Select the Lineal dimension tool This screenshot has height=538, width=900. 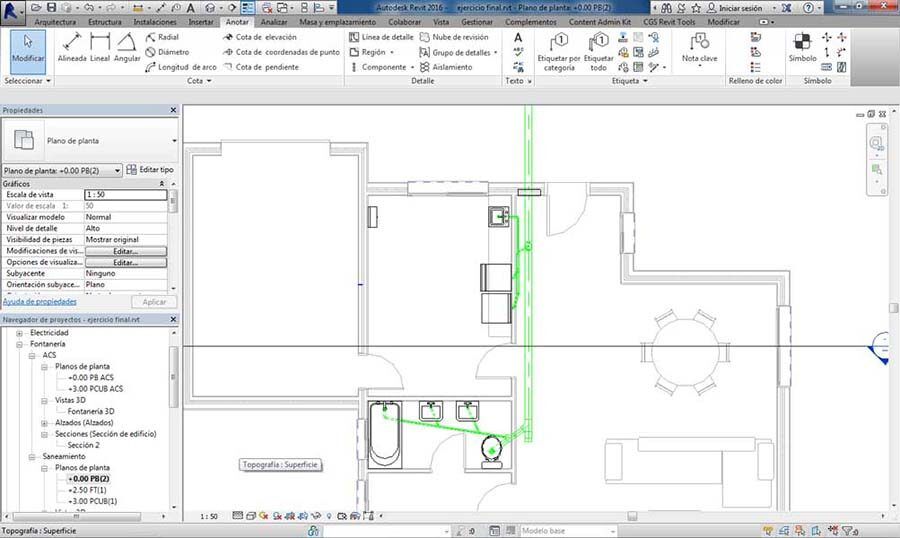[x=100, y=48]
